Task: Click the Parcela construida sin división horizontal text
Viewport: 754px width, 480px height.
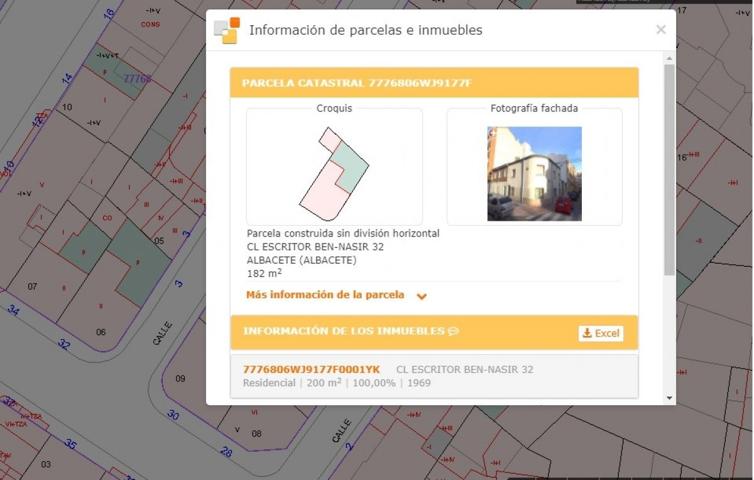Action: click(343, 233)
